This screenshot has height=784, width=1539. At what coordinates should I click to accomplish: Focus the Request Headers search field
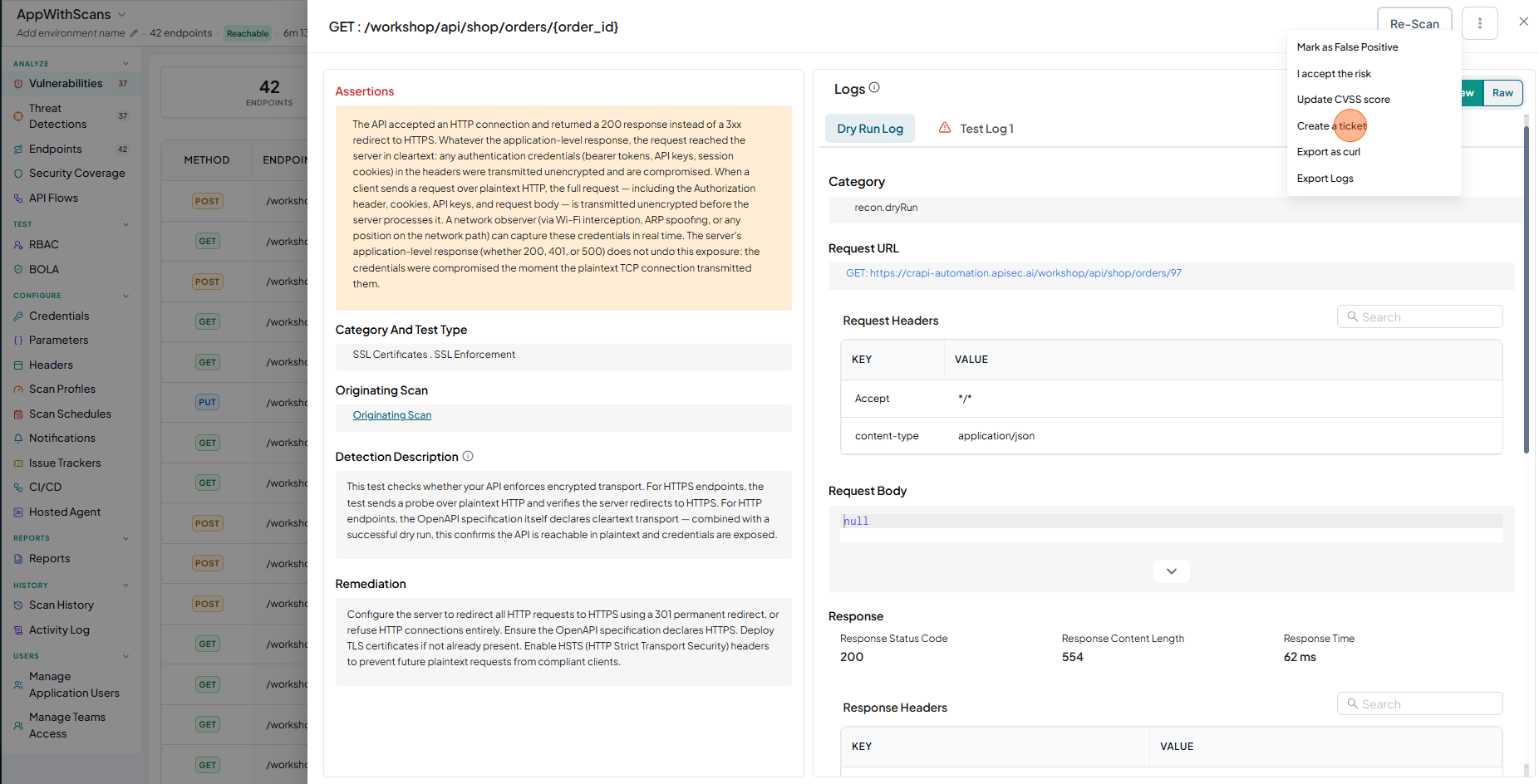(1420, 317)
